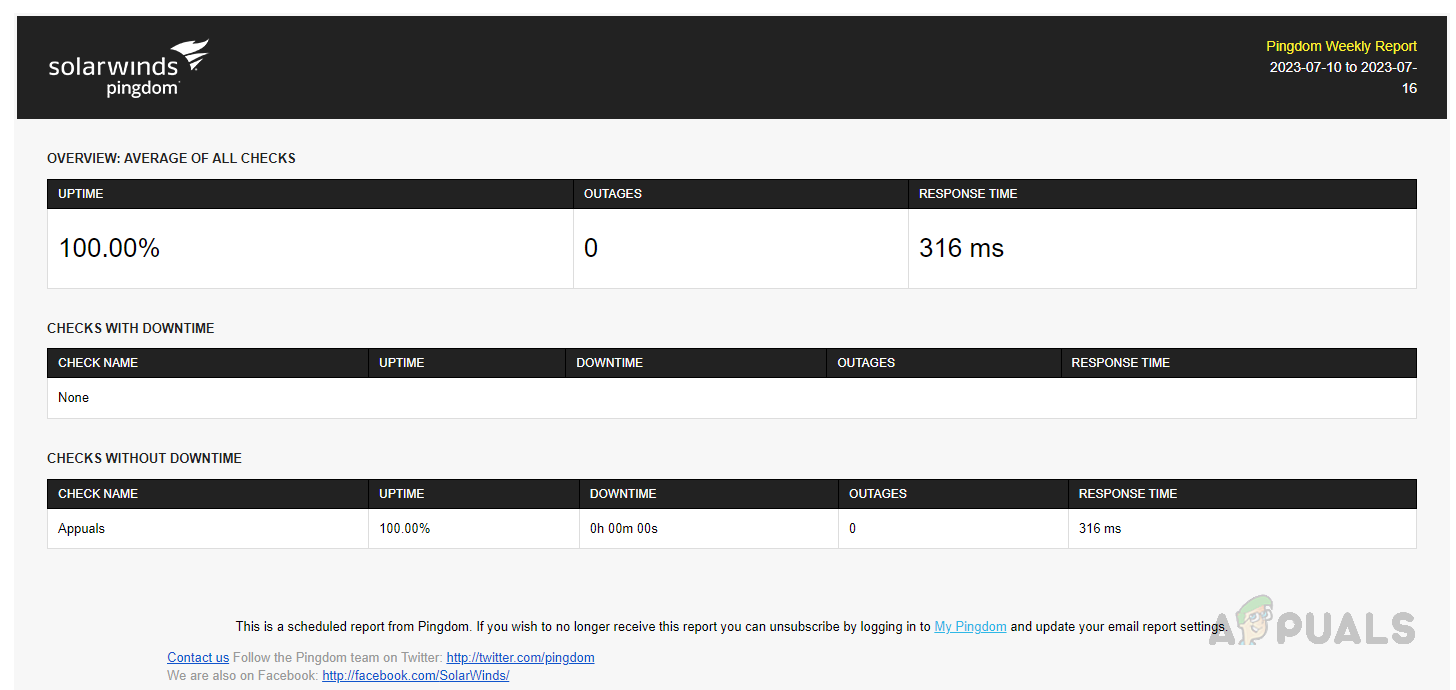
Task: Click the Appuals row uptime 100.00%
Action: pyautogui.click(x=404, y=528)
